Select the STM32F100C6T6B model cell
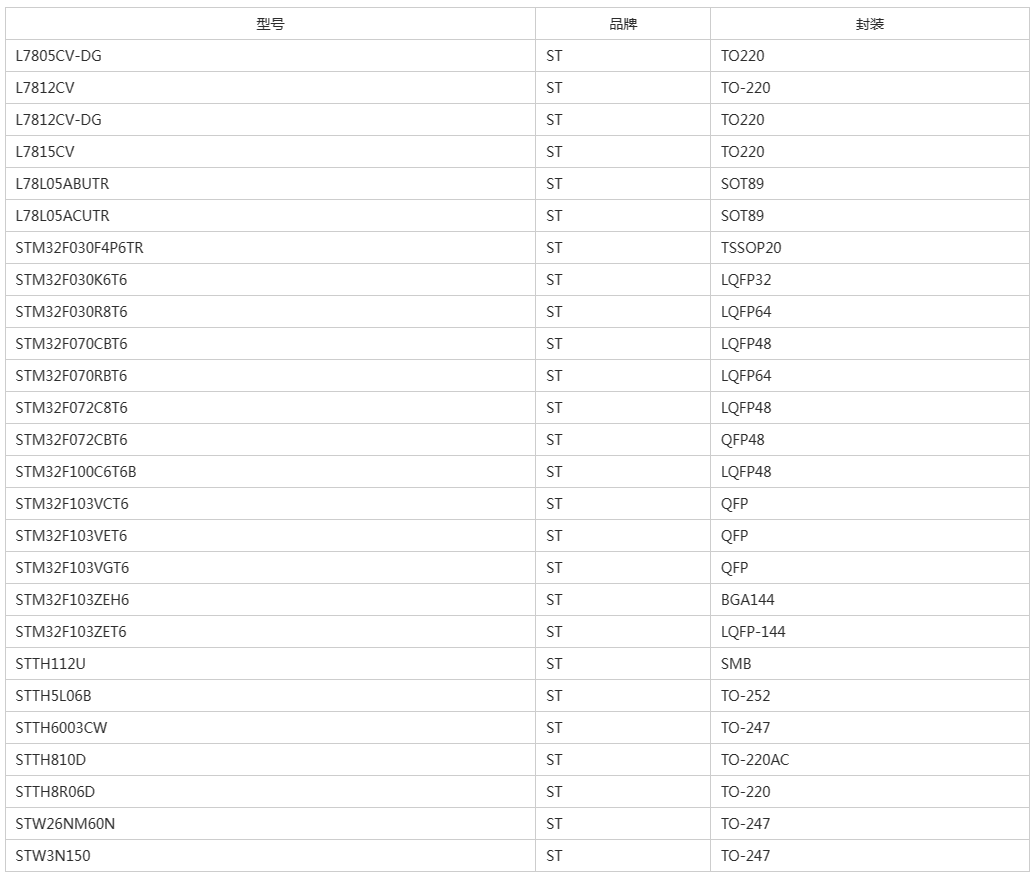1035x875 pixels. [x=270, y=472]
